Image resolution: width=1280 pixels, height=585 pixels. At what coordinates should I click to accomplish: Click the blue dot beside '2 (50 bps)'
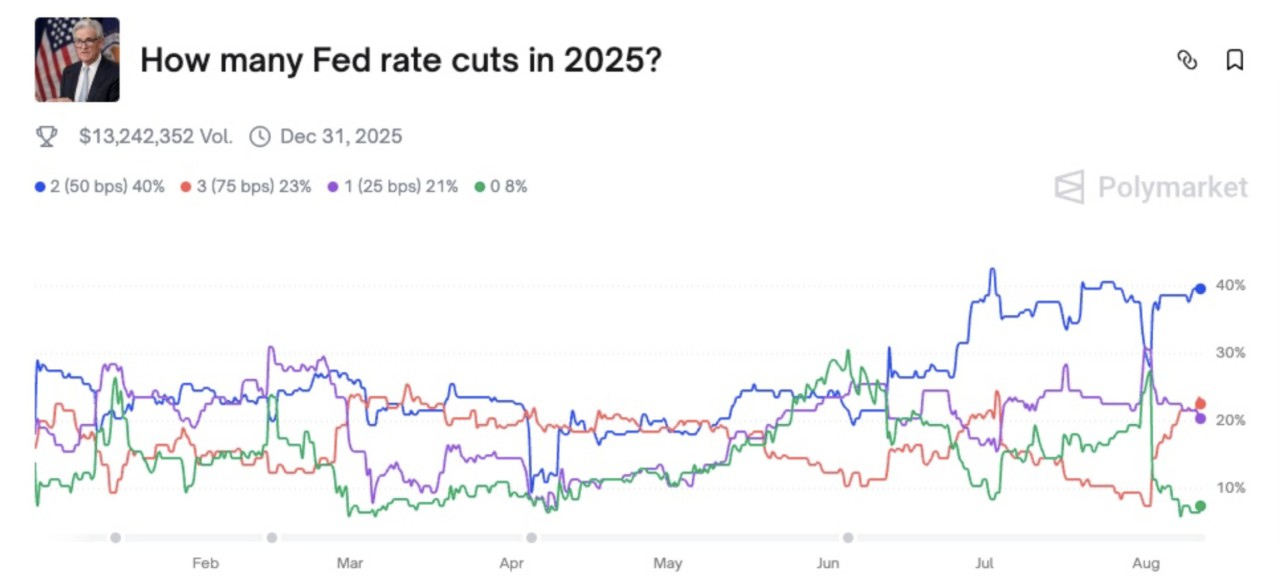pos(38,186)
